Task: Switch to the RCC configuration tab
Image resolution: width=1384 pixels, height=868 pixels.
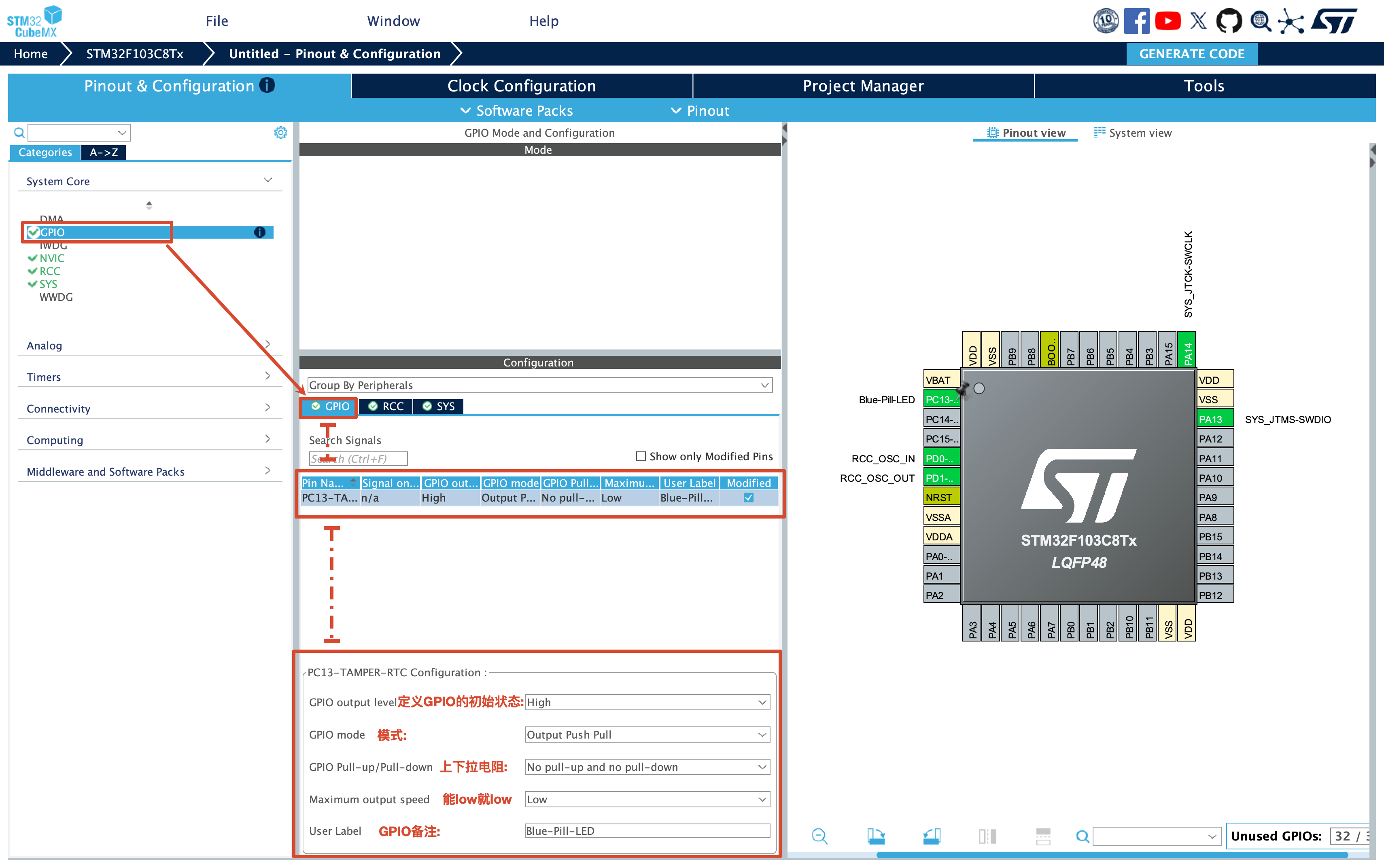Action: [386, 406]
